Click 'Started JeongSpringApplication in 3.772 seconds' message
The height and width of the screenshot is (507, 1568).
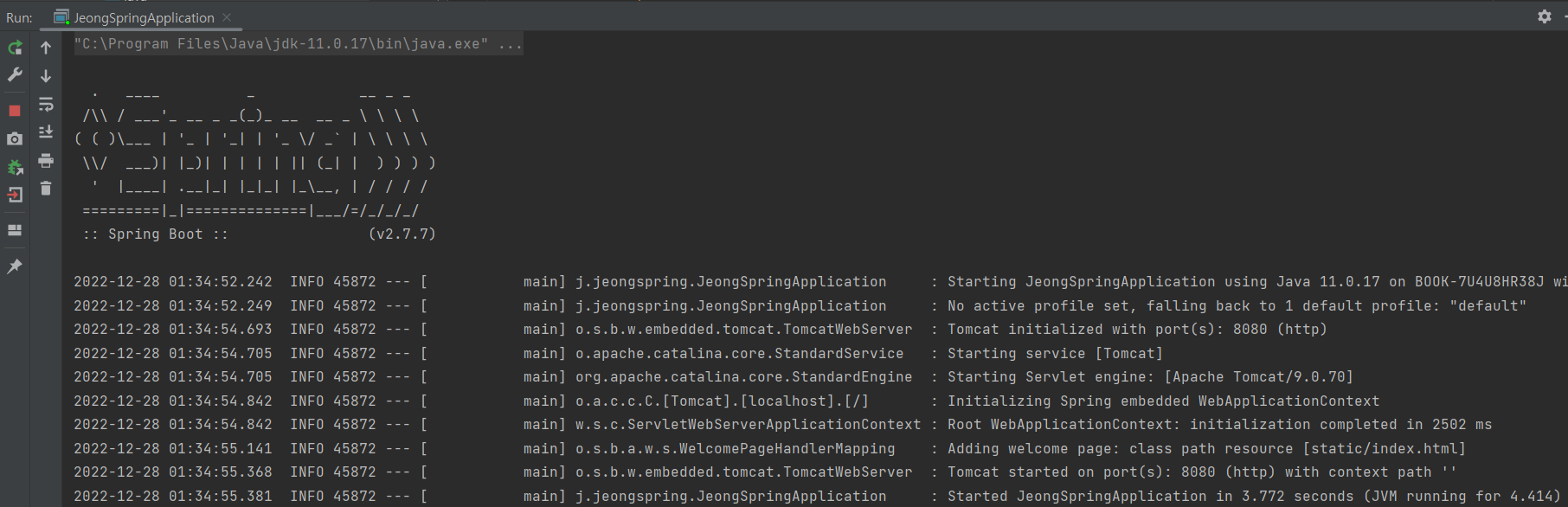click(1254, 497)
